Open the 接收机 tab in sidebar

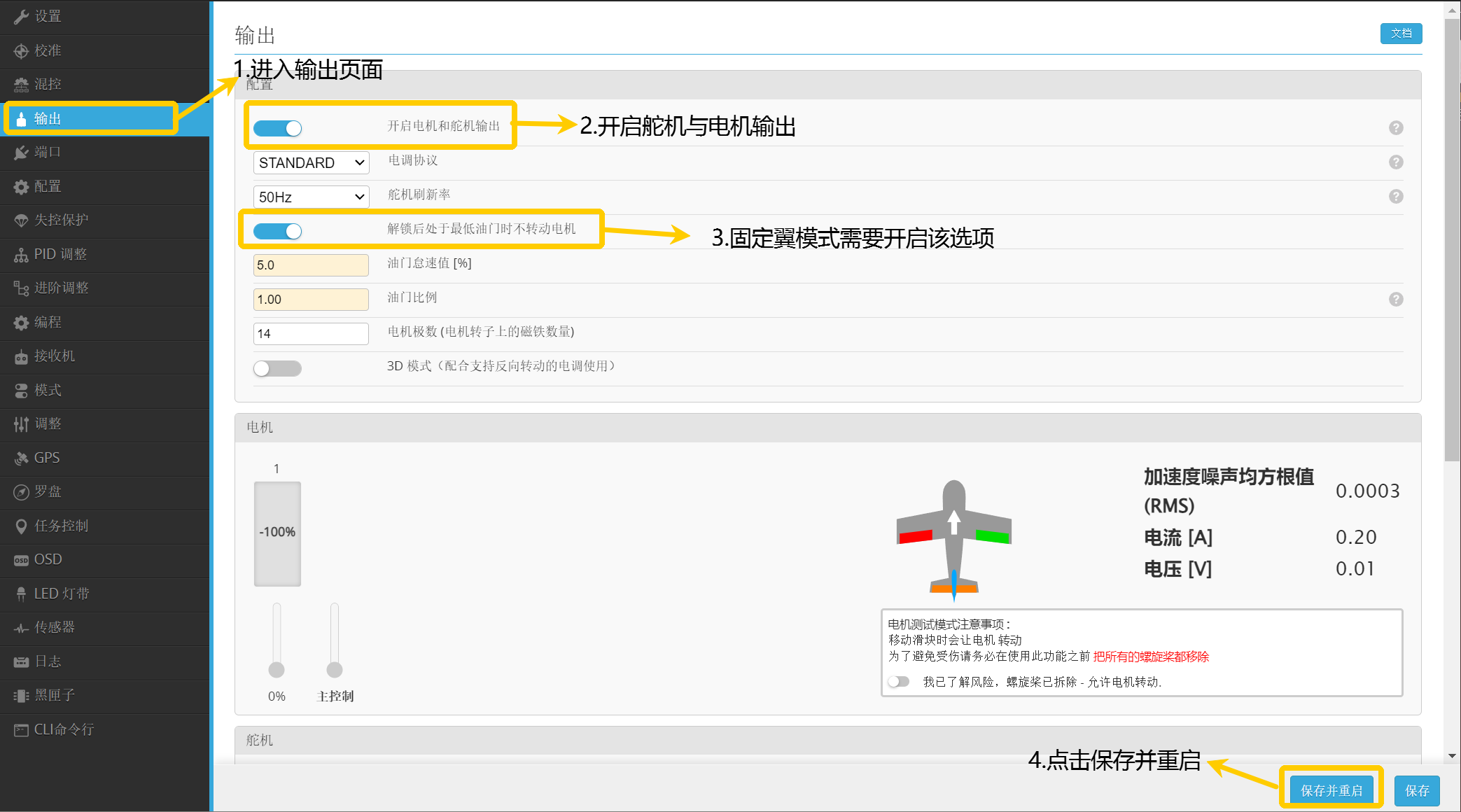pyautogui.click(x=55, y=356)
